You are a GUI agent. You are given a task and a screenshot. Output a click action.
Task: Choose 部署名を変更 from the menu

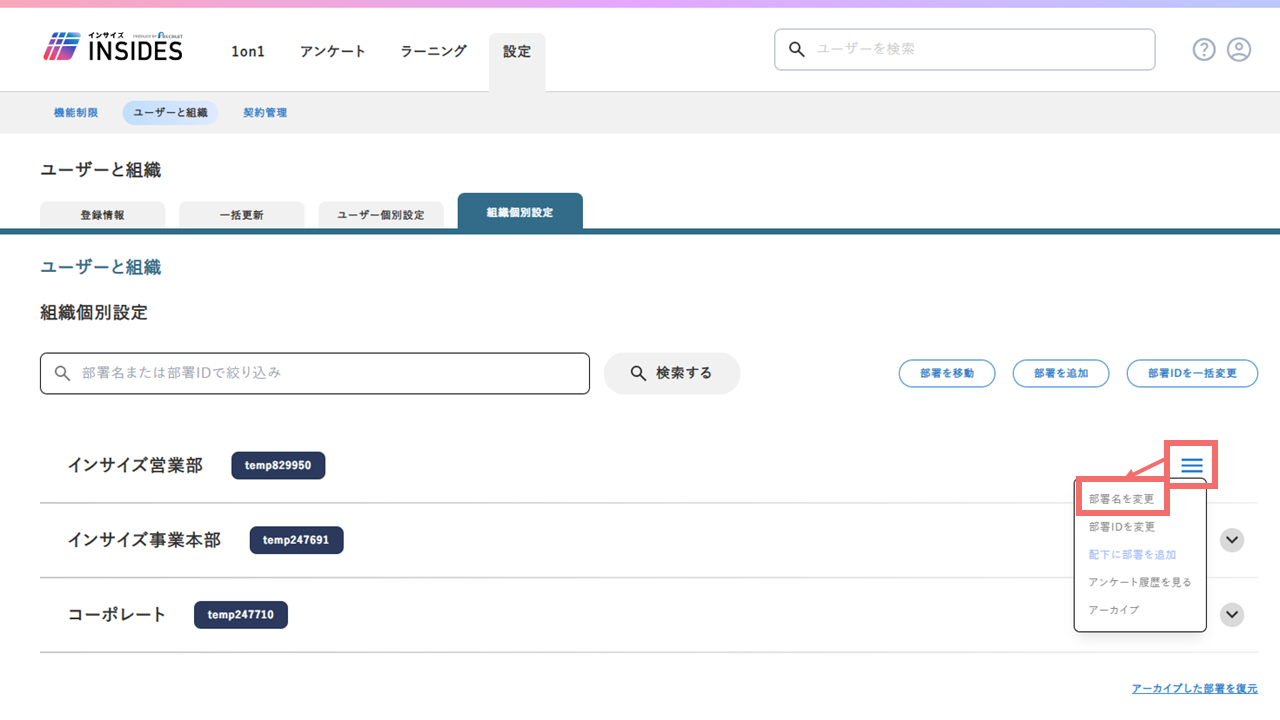[1122, 499]
